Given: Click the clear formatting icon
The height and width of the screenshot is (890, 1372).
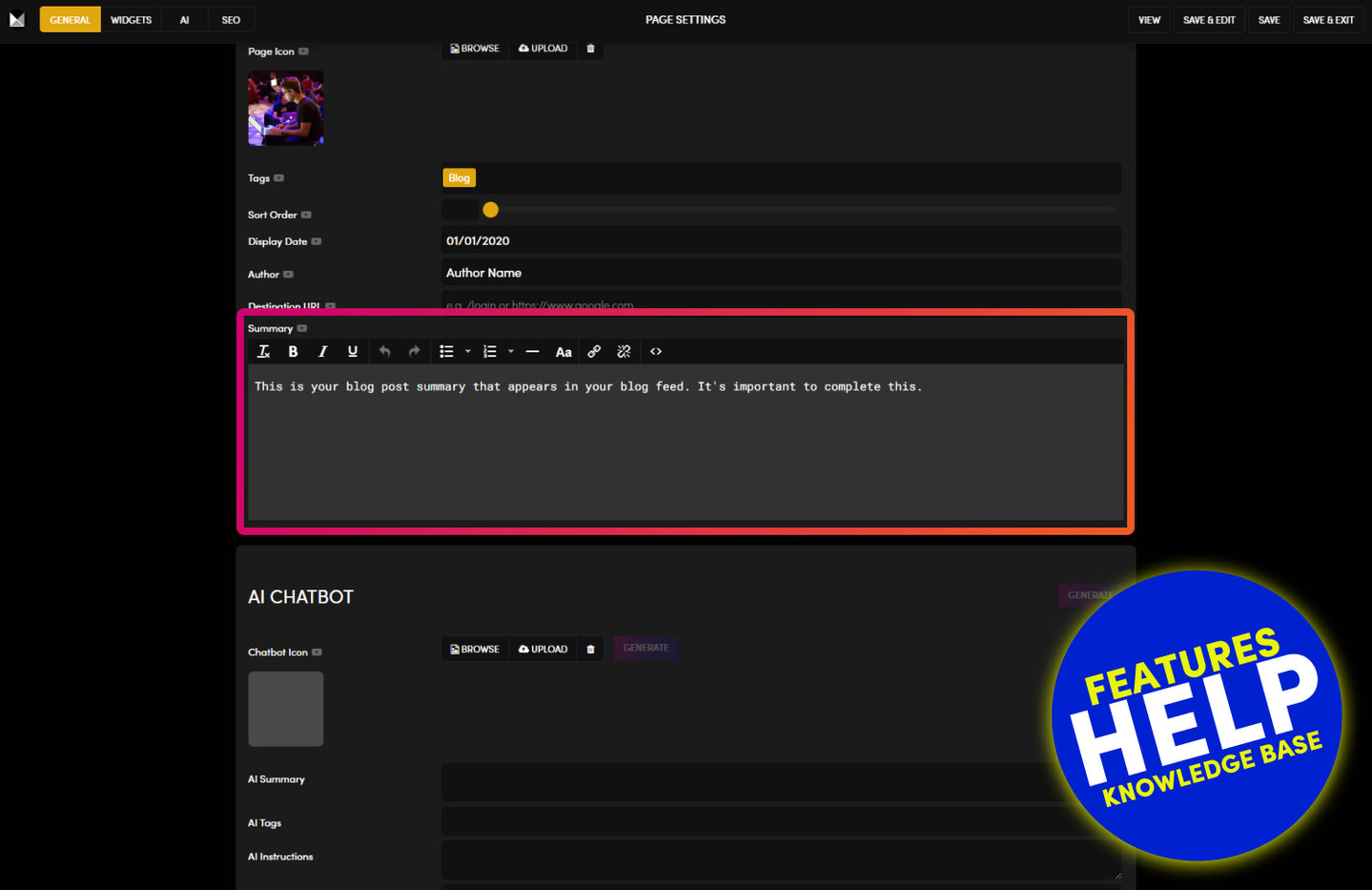Looking at the screenshot, I should tap(264, 352).
